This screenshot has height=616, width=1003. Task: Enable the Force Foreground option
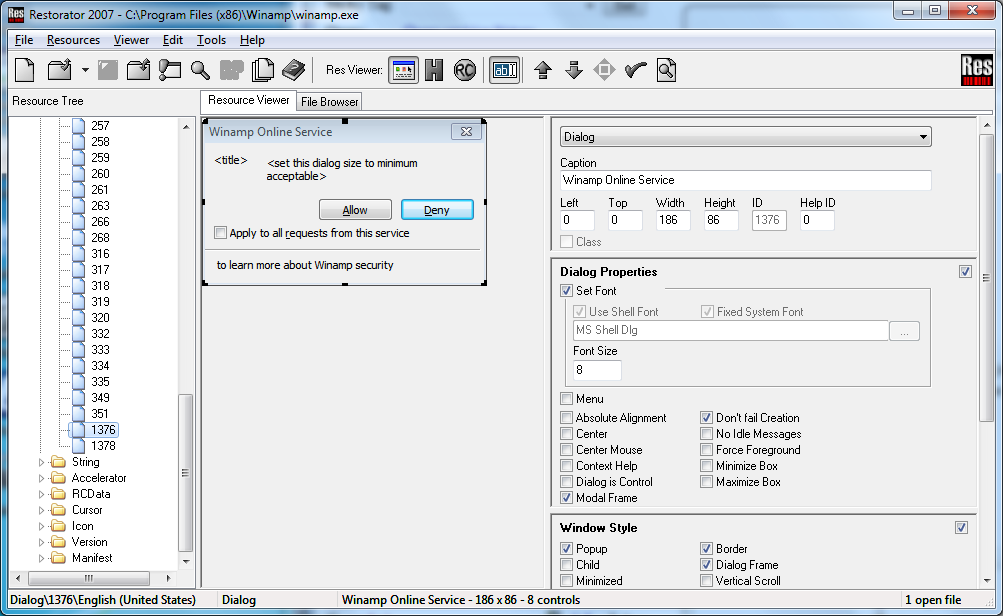point(706,450)
